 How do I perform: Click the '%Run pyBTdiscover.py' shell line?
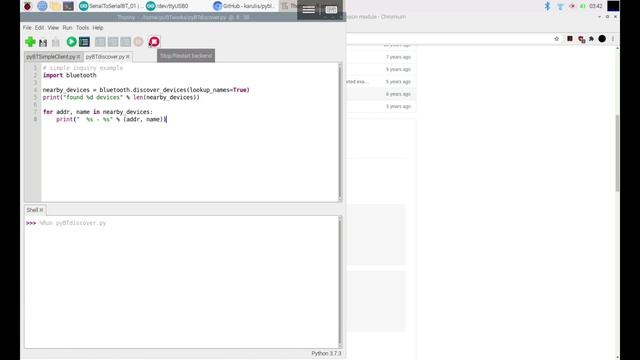[73, 223]
